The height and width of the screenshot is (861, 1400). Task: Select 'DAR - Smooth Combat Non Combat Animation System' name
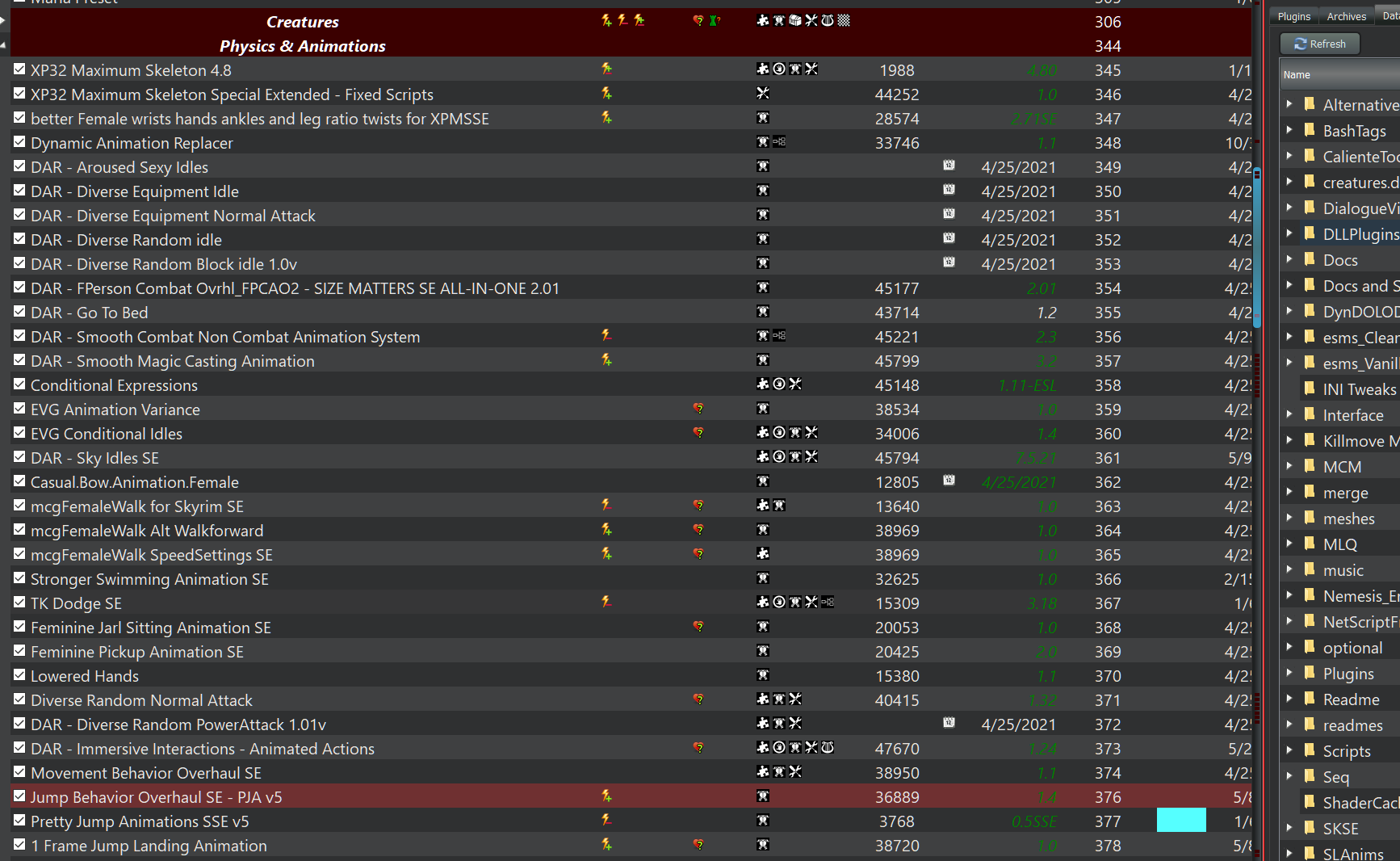point(225,337)
